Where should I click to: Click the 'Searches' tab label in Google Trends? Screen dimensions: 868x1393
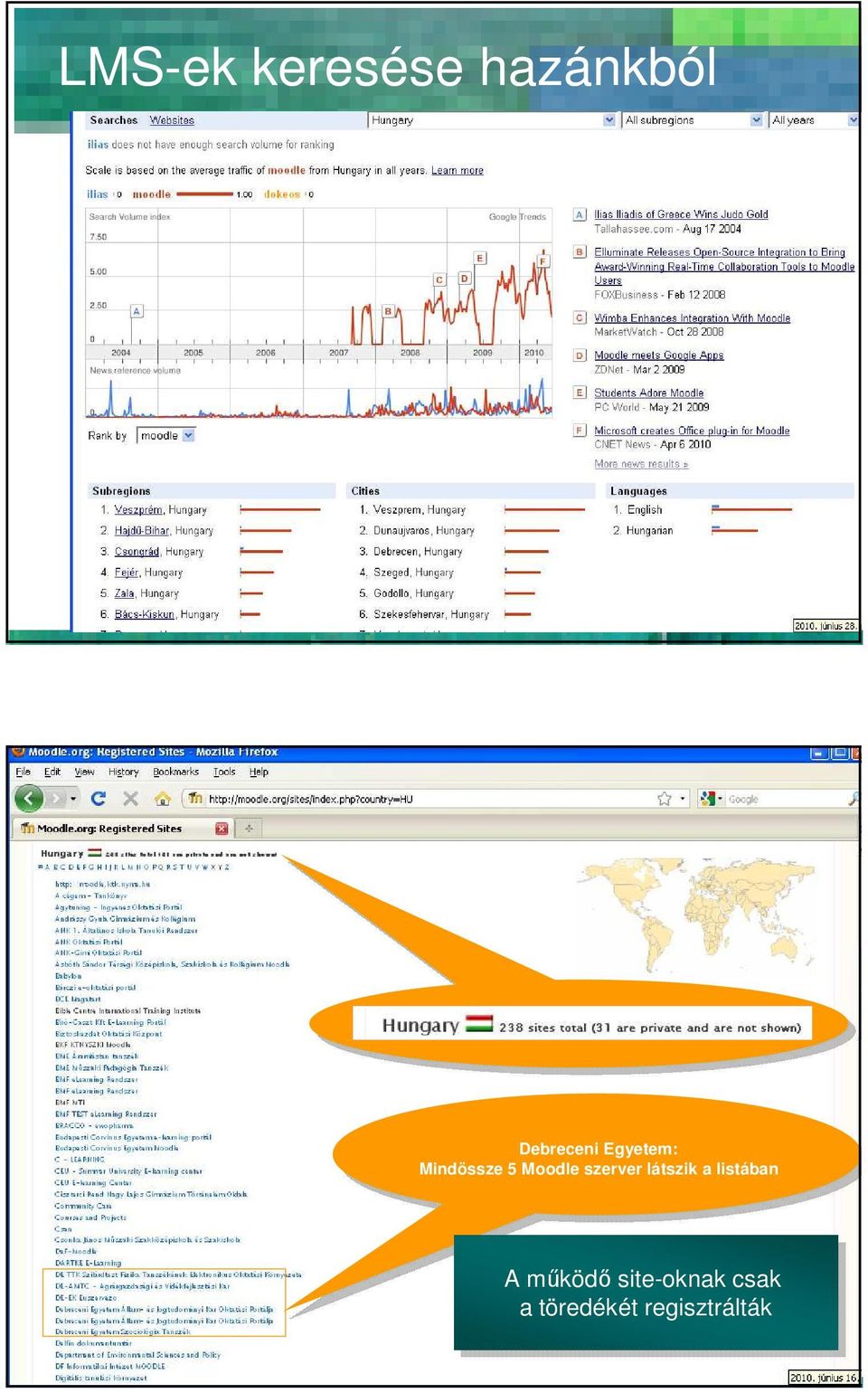coord(114,120)
